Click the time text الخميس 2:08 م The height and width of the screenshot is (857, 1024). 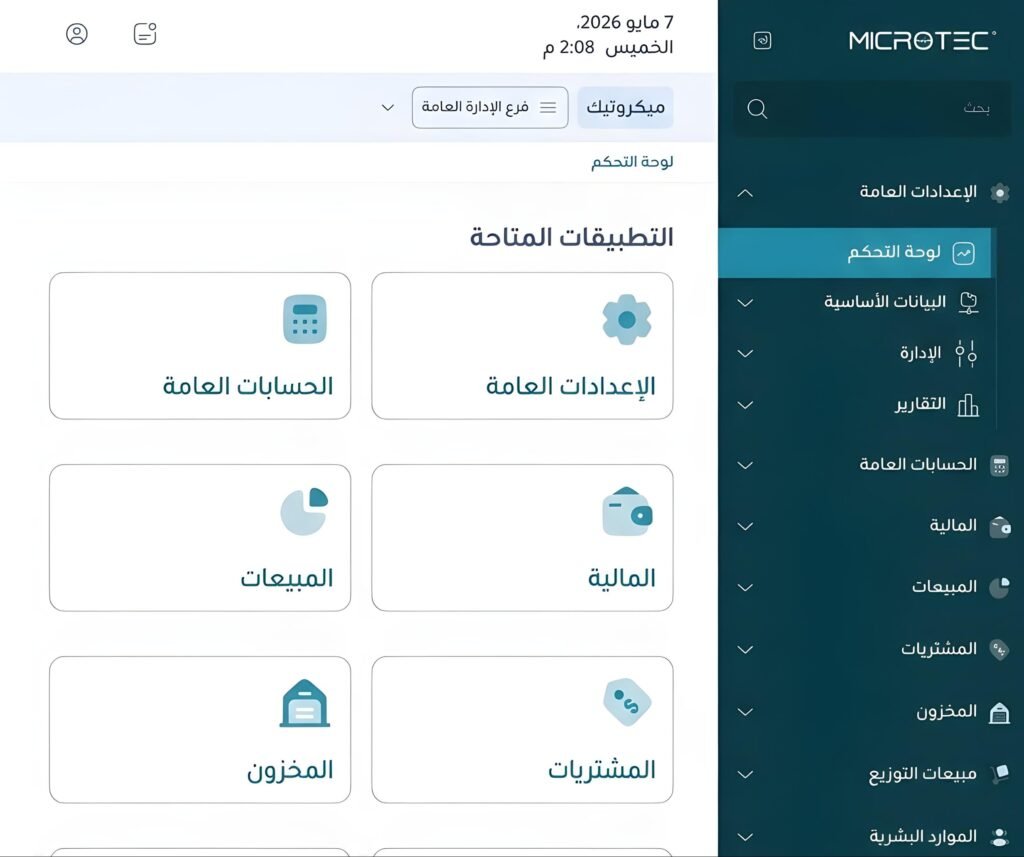[x=608, y=47]
